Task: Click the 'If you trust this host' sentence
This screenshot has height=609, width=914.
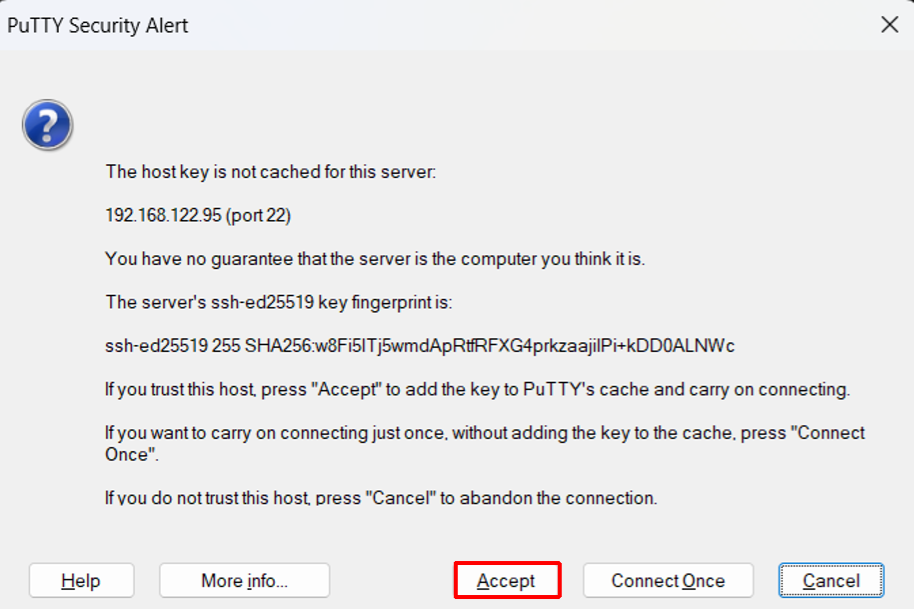Action: (x=477, y=390)
